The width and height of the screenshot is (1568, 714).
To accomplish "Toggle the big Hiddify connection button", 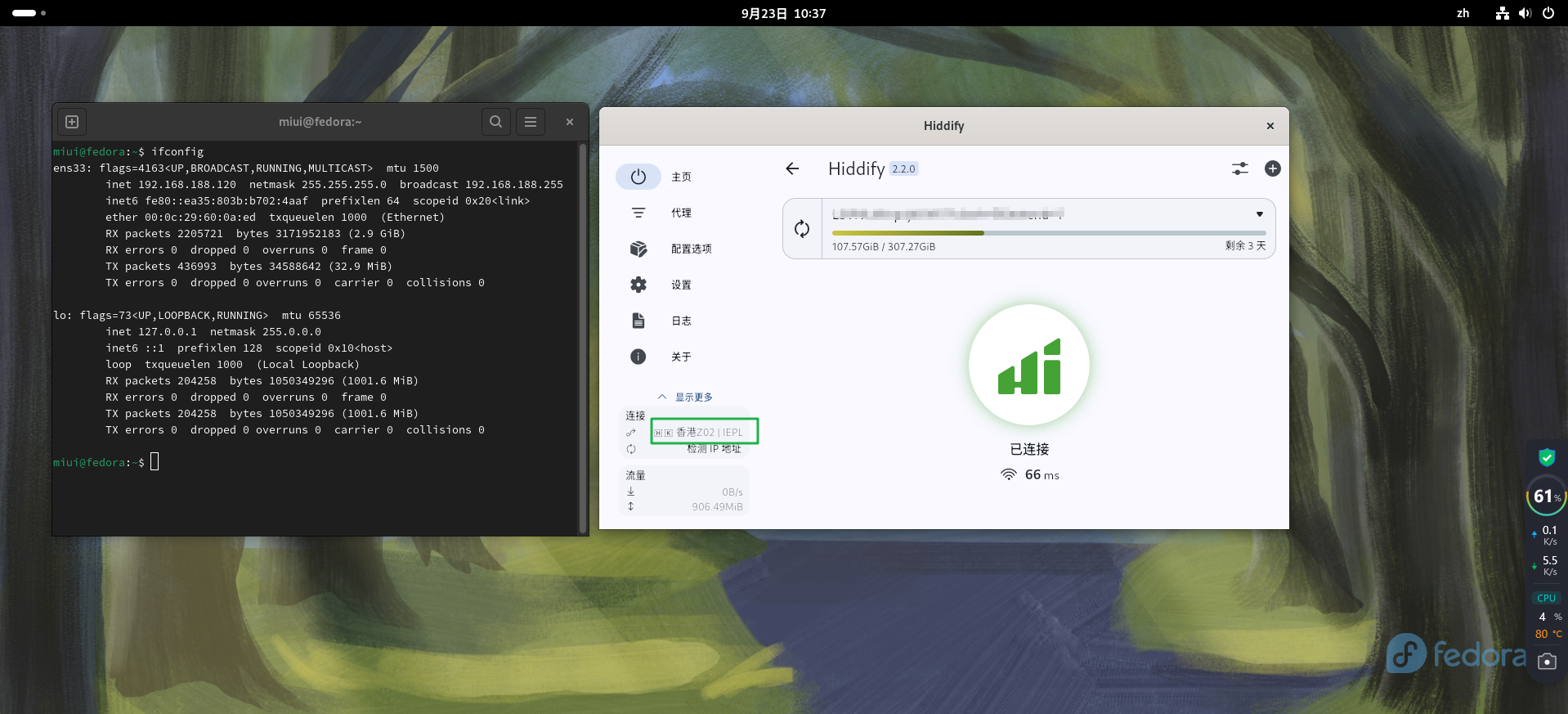I will (1028, 366).
